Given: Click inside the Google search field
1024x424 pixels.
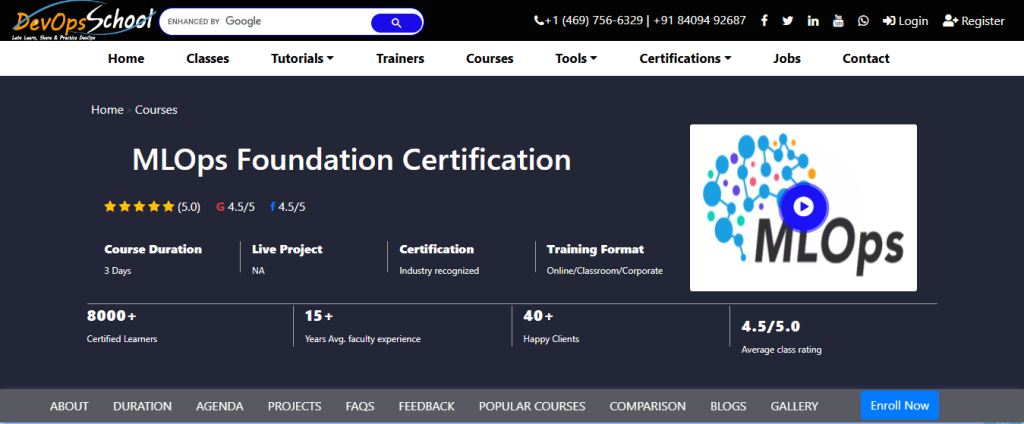Looking at the screenshot, I should (x=264, y=22).
